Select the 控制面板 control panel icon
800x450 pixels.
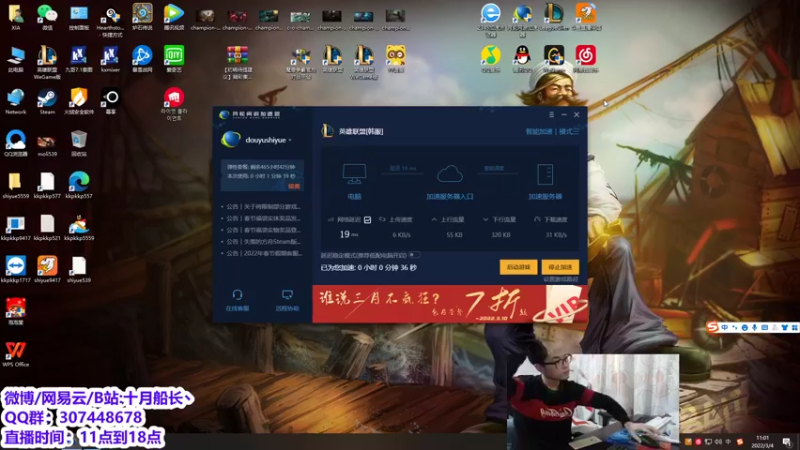79,17
